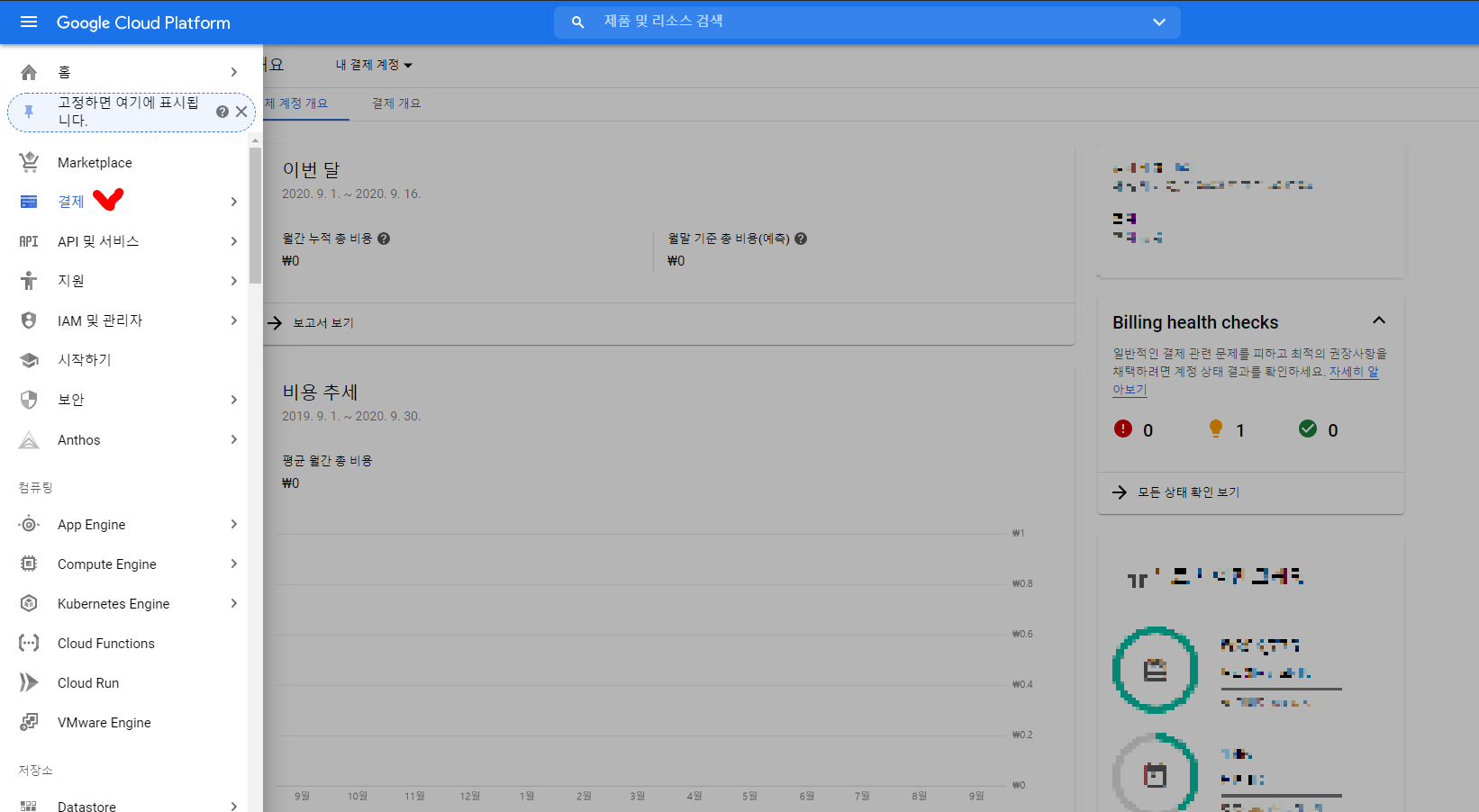
Task: Click the App Engine icon
Action: point(29,524)
